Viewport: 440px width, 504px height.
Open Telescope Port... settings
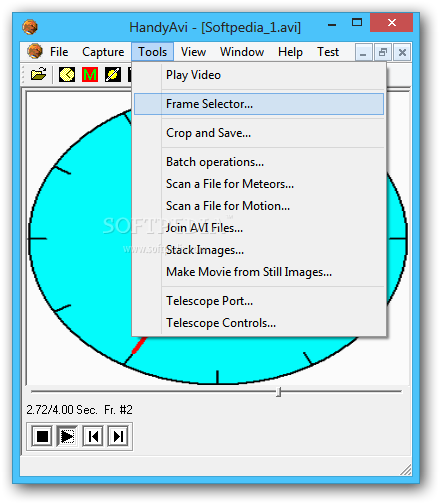pos(259,301)
